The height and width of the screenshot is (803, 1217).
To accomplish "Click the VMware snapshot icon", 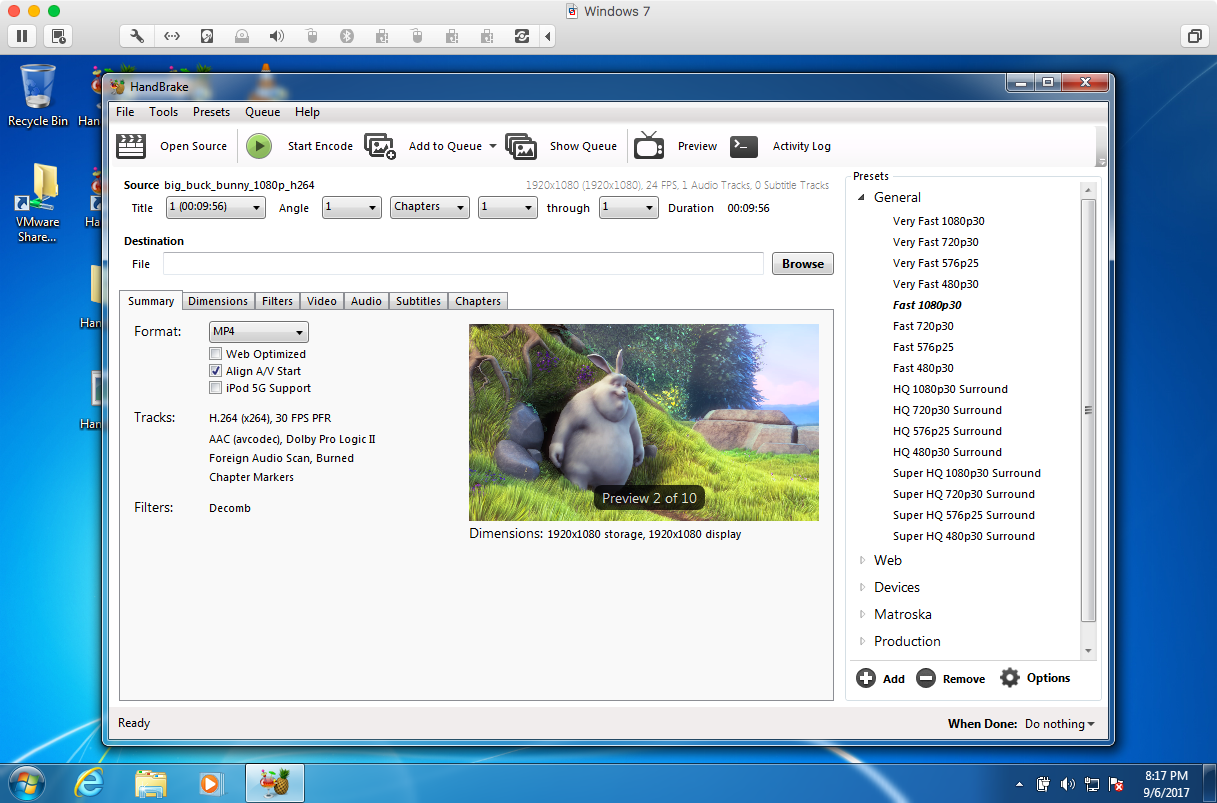I will pos(59,36).
